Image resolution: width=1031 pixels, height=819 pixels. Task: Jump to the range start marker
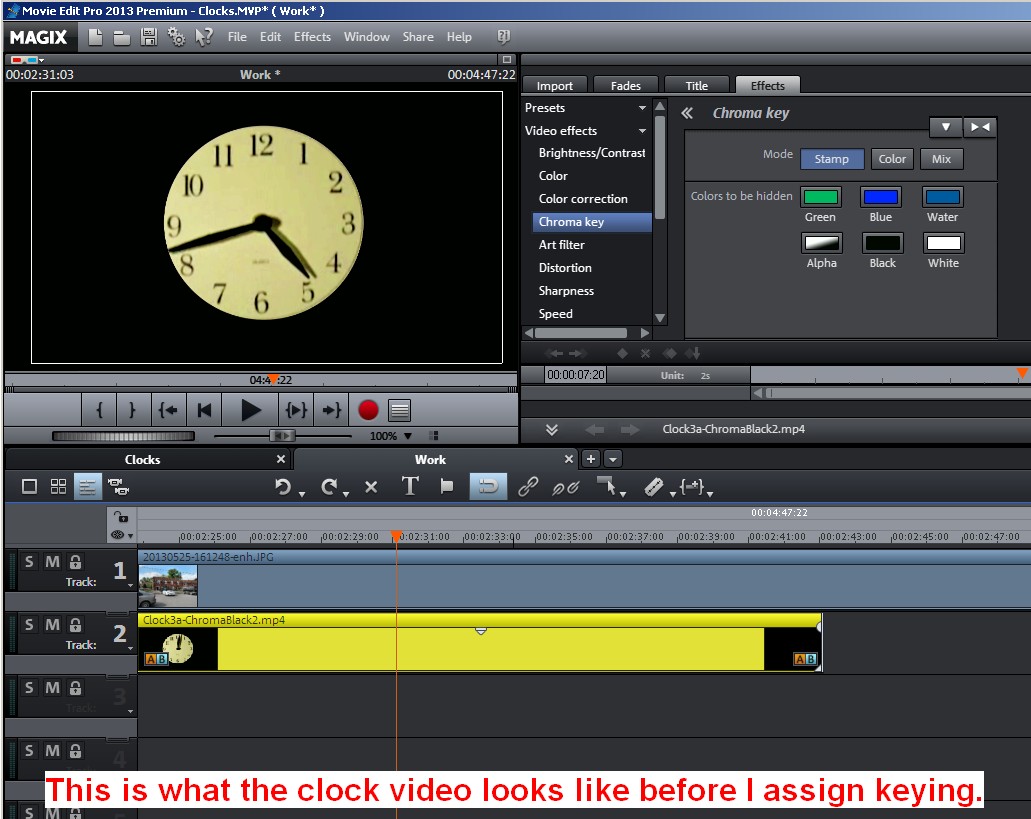pyautogui.click(x=168, y=410)
